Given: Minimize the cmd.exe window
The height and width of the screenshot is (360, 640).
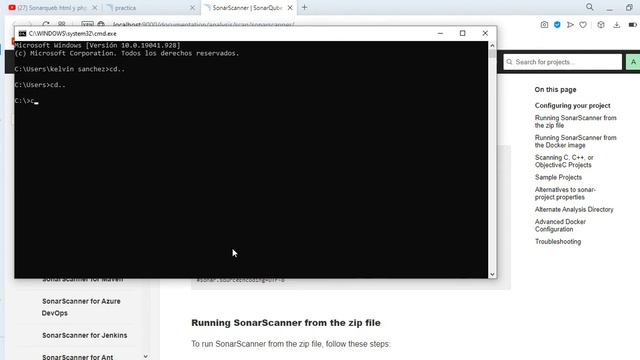Looking at the screenshot, I should coord(440,33).
